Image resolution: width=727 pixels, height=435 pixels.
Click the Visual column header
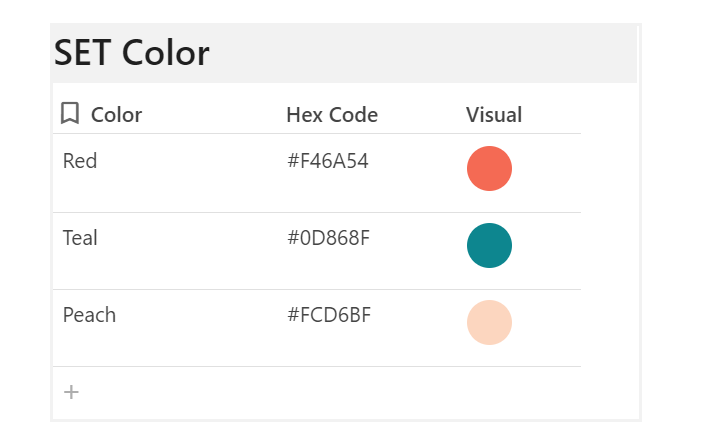(494, 115)
